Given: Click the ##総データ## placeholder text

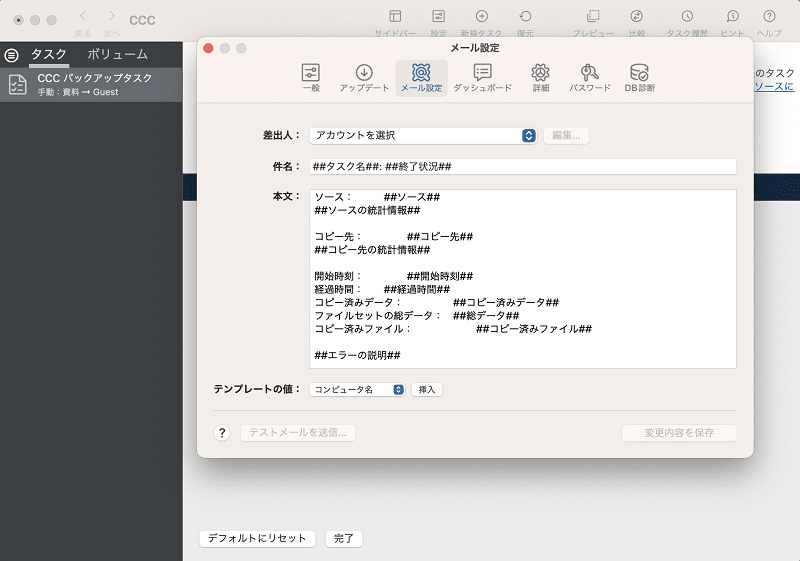Looking at the screenshot, I should 486,316.
